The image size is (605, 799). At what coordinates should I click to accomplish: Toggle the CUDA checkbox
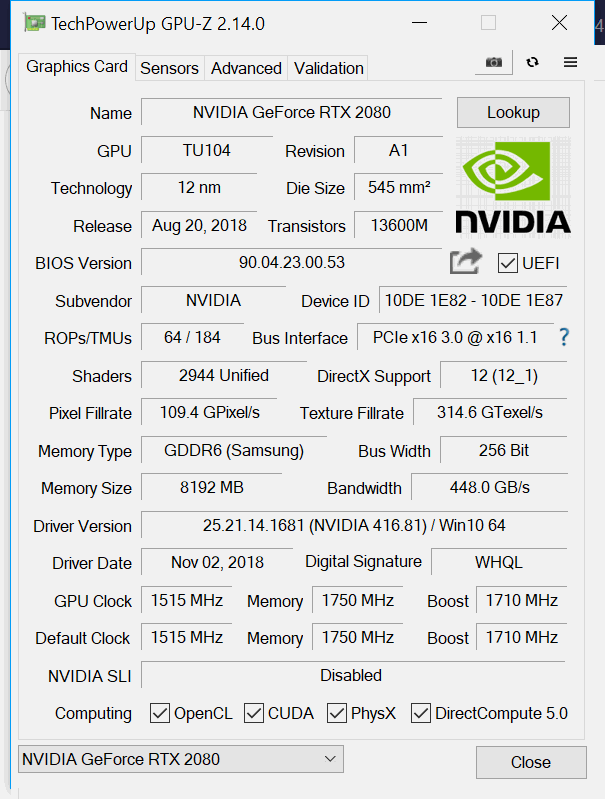click(254, 713)
